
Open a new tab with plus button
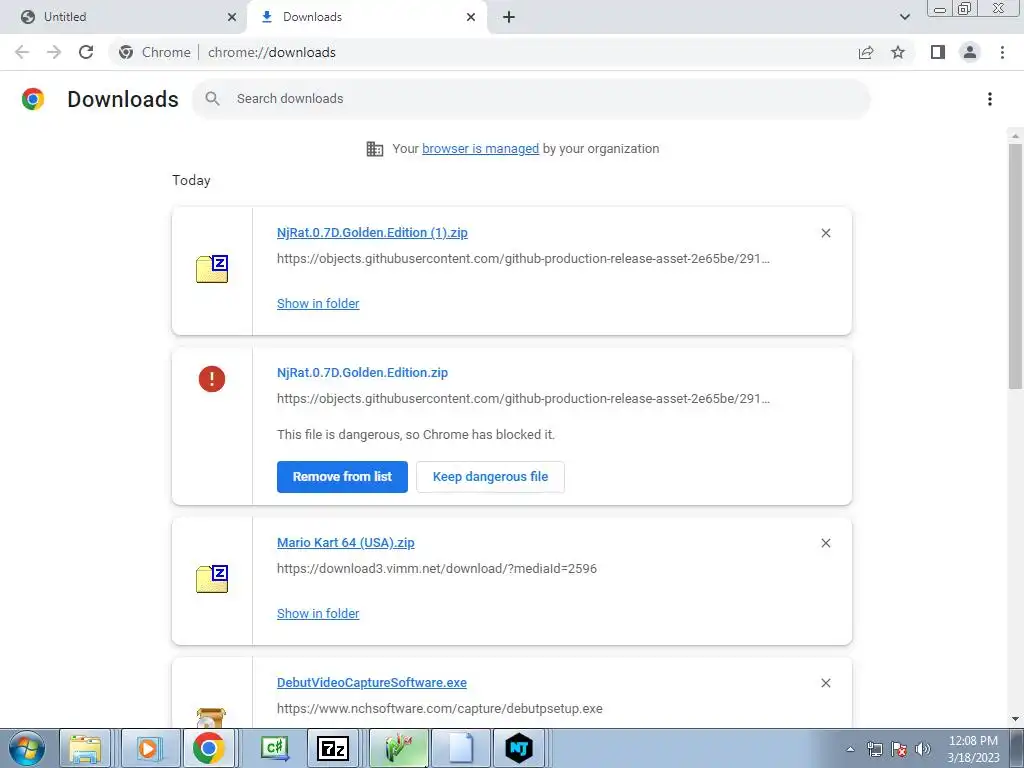[x=509, y=17]
